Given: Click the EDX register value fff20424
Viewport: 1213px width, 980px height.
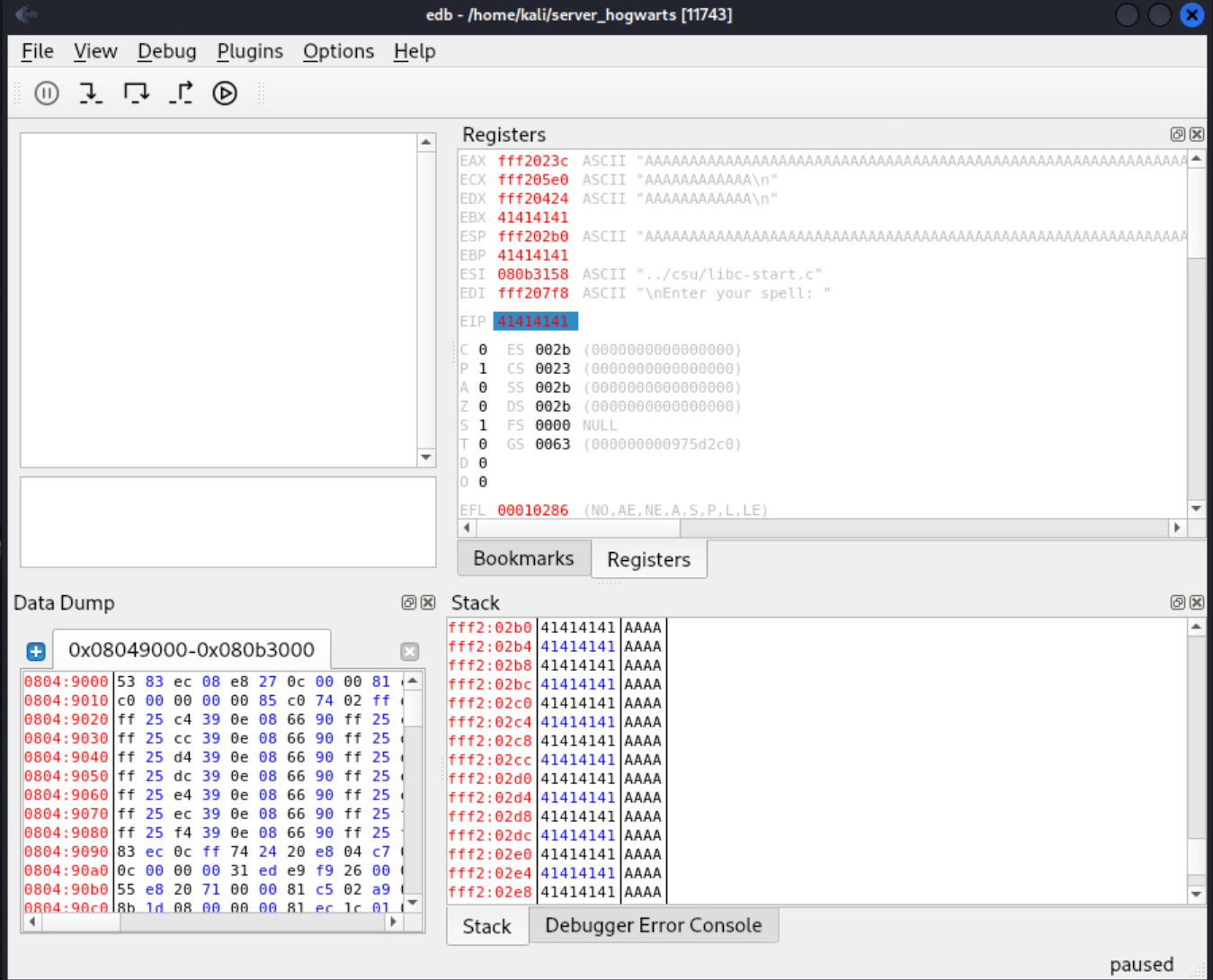Looking at the screenshot, I should click(533, 199).
